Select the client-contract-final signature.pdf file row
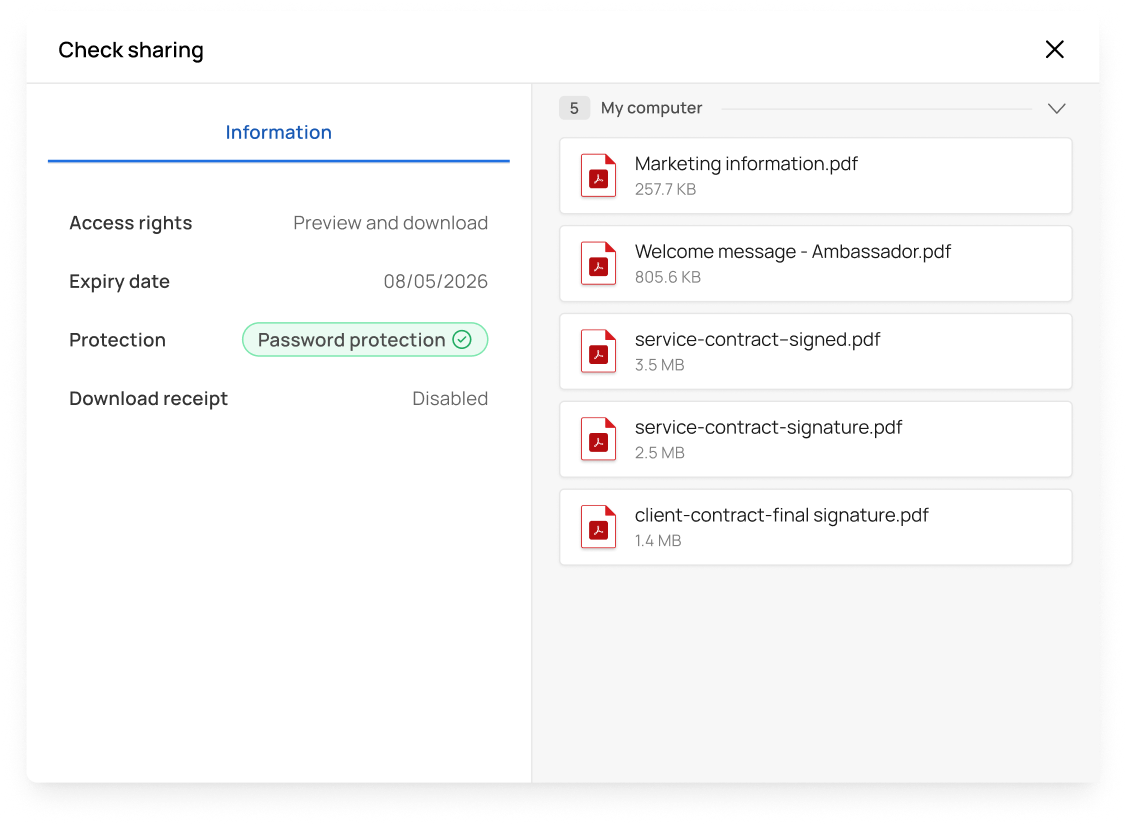This screenshot has width=1127, height=826. 815,527
